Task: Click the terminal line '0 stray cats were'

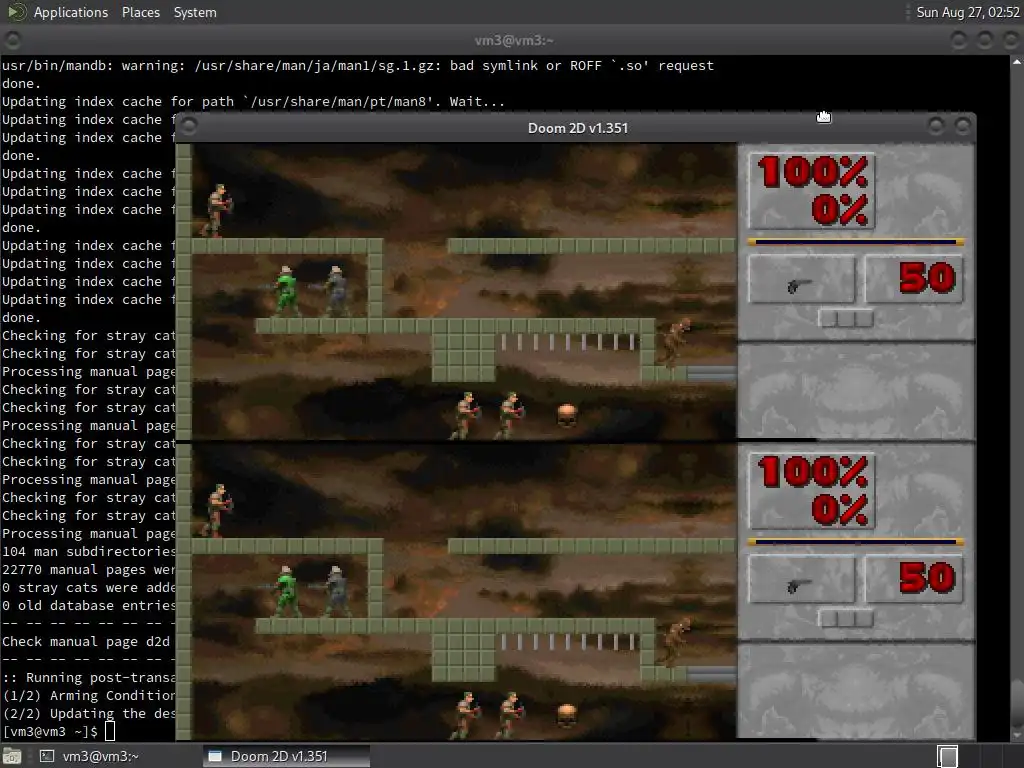Action: (x=89, y=587)
